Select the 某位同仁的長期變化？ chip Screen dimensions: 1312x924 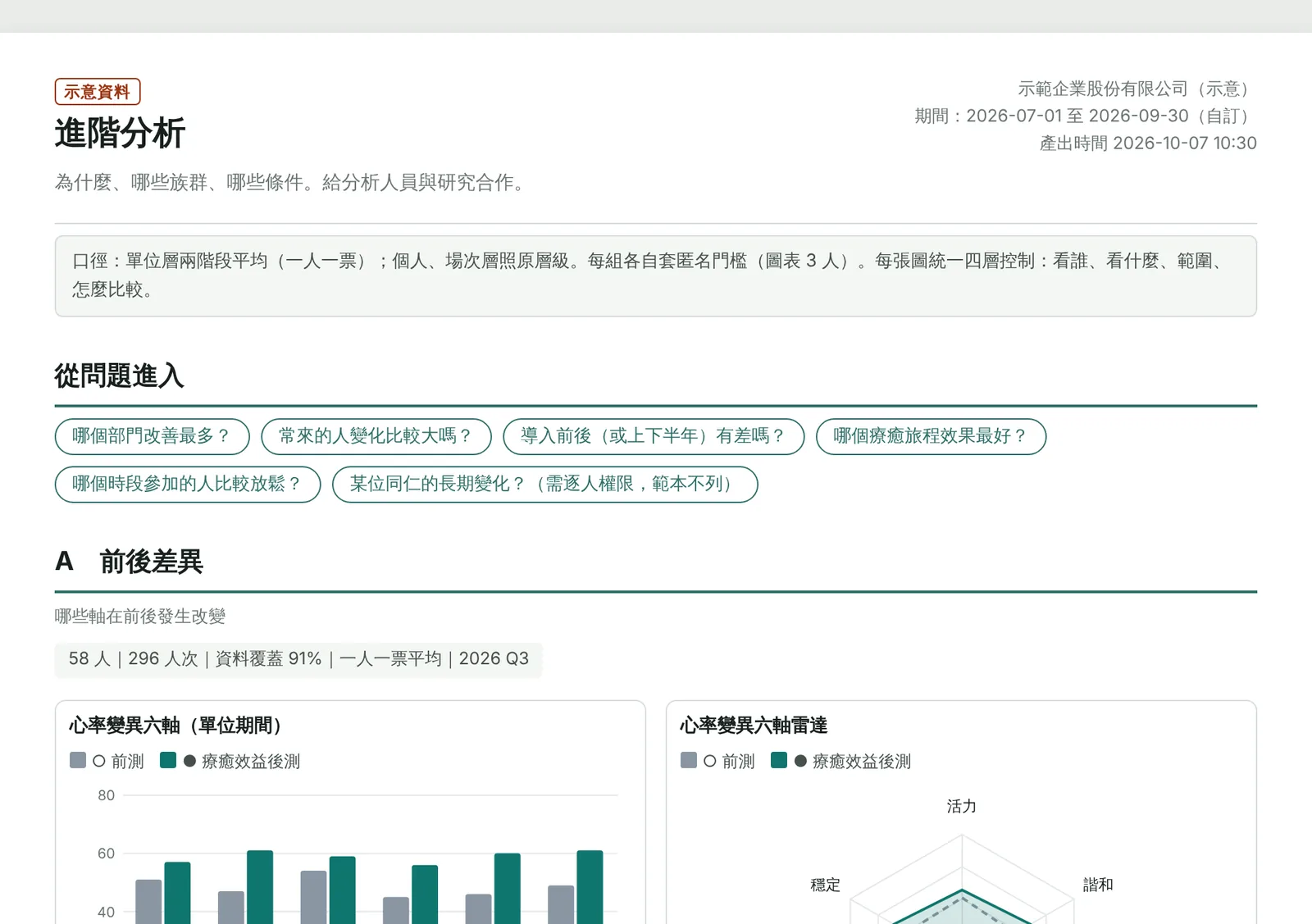point(544,484)
